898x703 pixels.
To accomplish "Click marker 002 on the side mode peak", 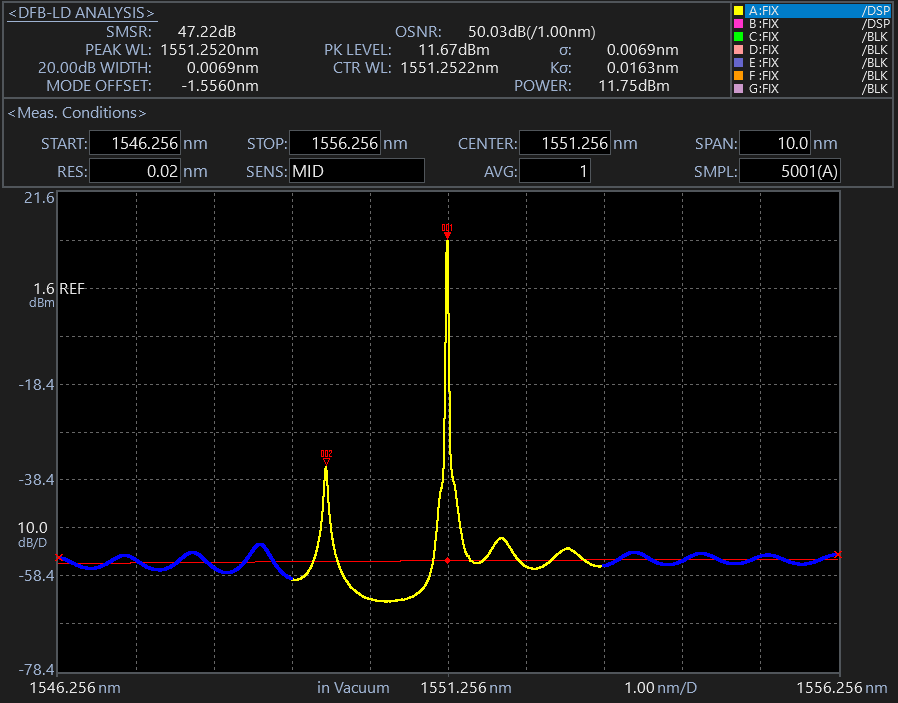I will coord(326,455).
